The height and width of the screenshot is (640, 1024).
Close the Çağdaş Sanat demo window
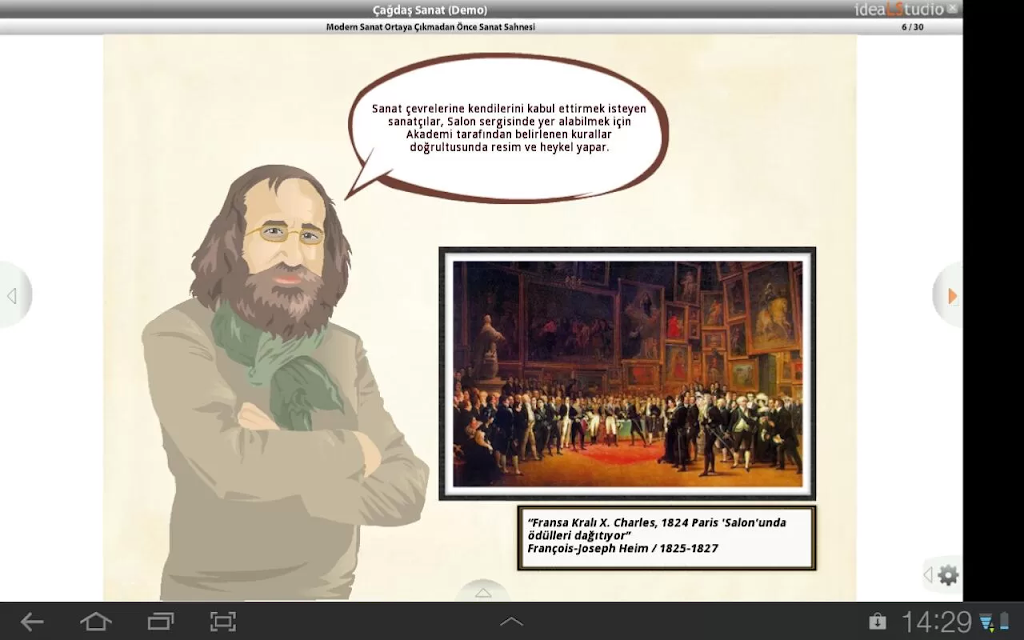[x=953, y=8]
